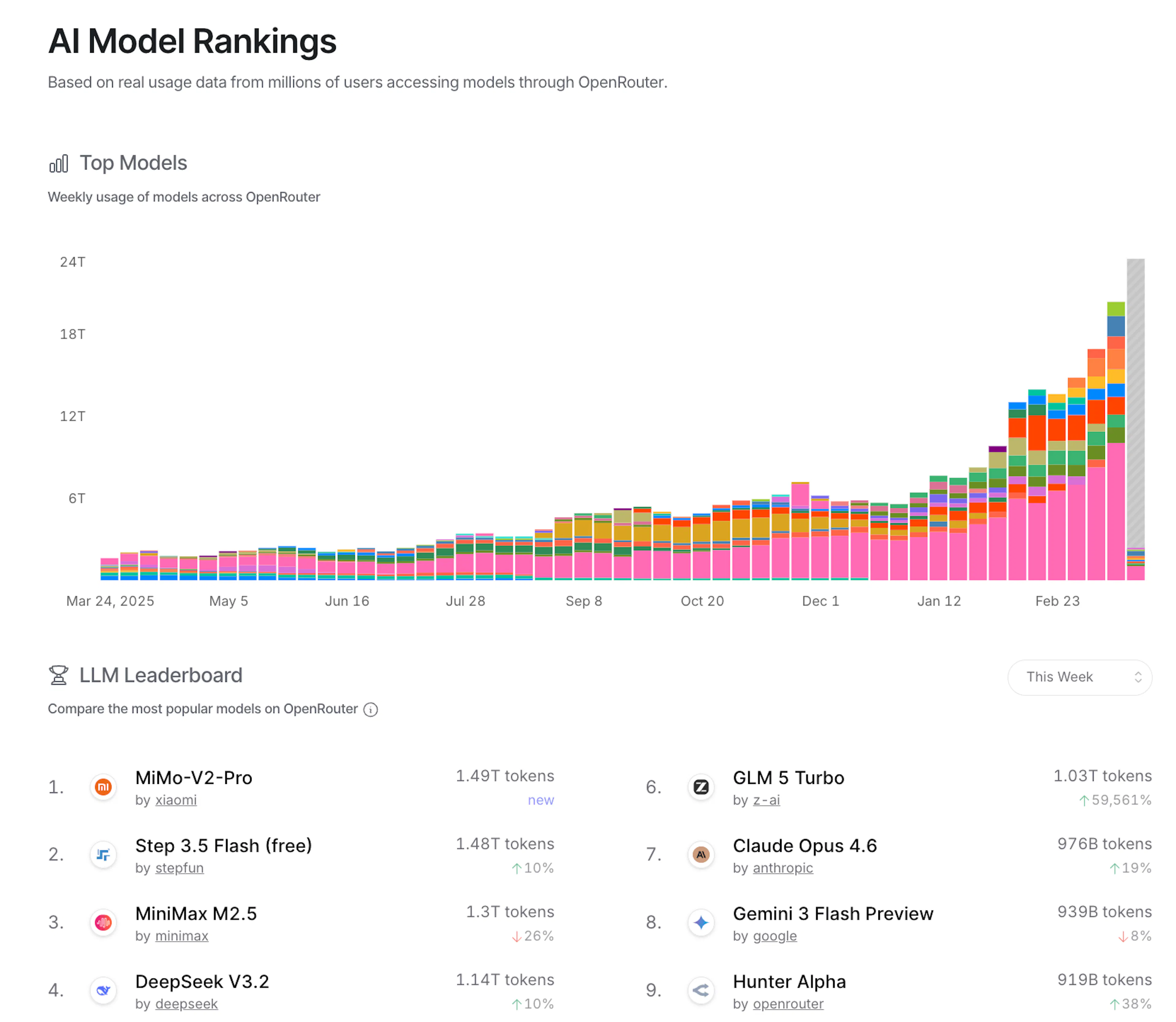Click the Anthropic logo for Claude Opus 4.6
The image size is (1176, 1022).
click(x=701, y=855)
